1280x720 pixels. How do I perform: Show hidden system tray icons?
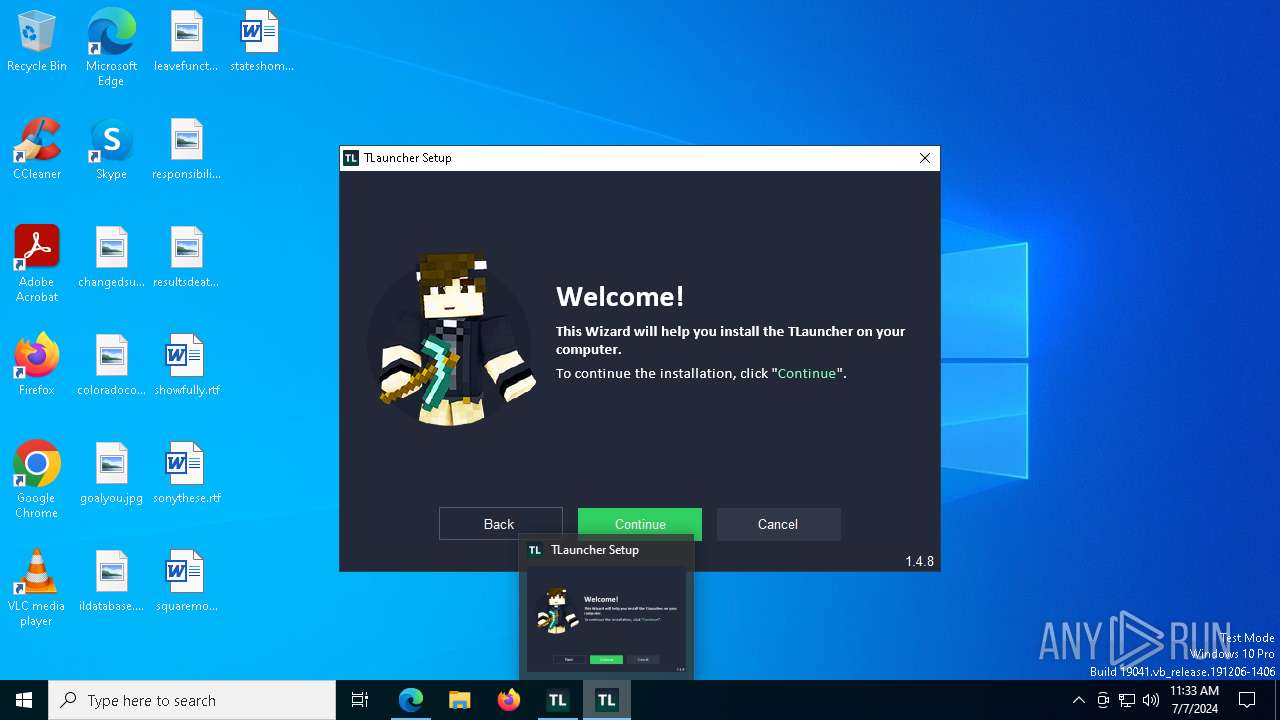(x=1078, y=700)
